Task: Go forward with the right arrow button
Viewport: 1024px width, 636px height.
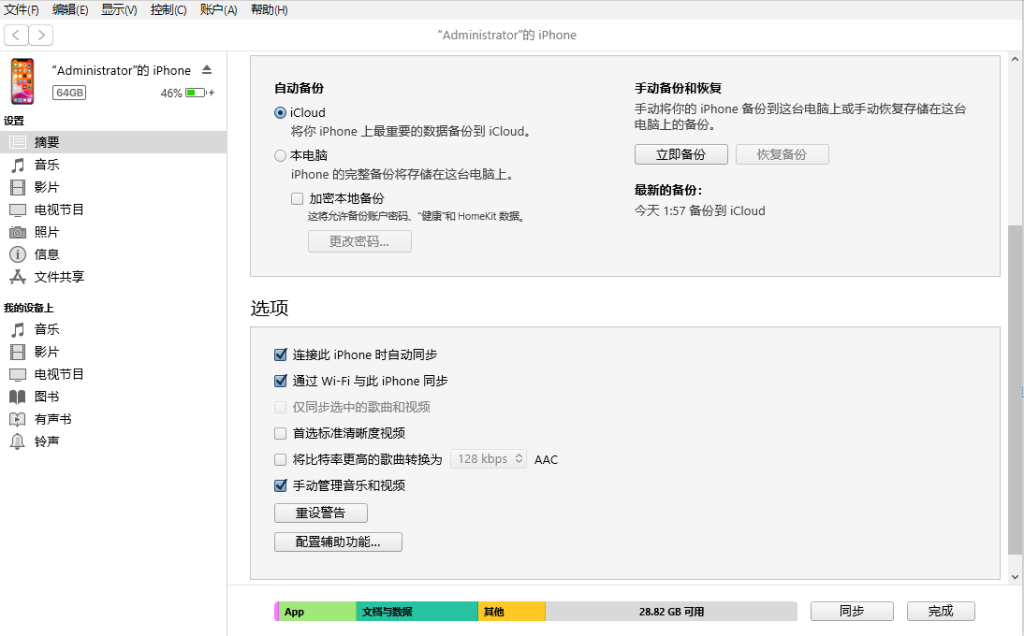Action: pos(40,35)
